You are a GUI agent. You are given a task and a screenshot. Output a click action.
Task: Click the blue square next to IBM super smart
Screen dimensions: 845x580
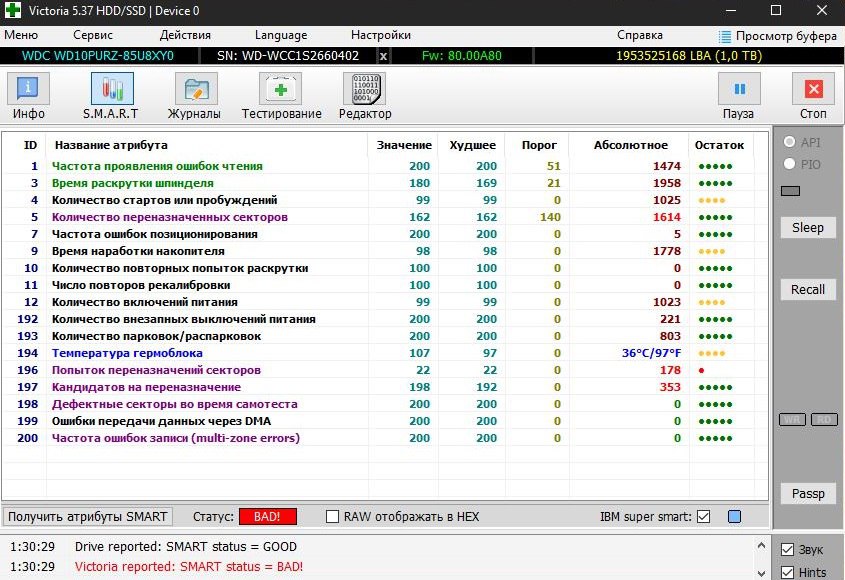[734, 516]
